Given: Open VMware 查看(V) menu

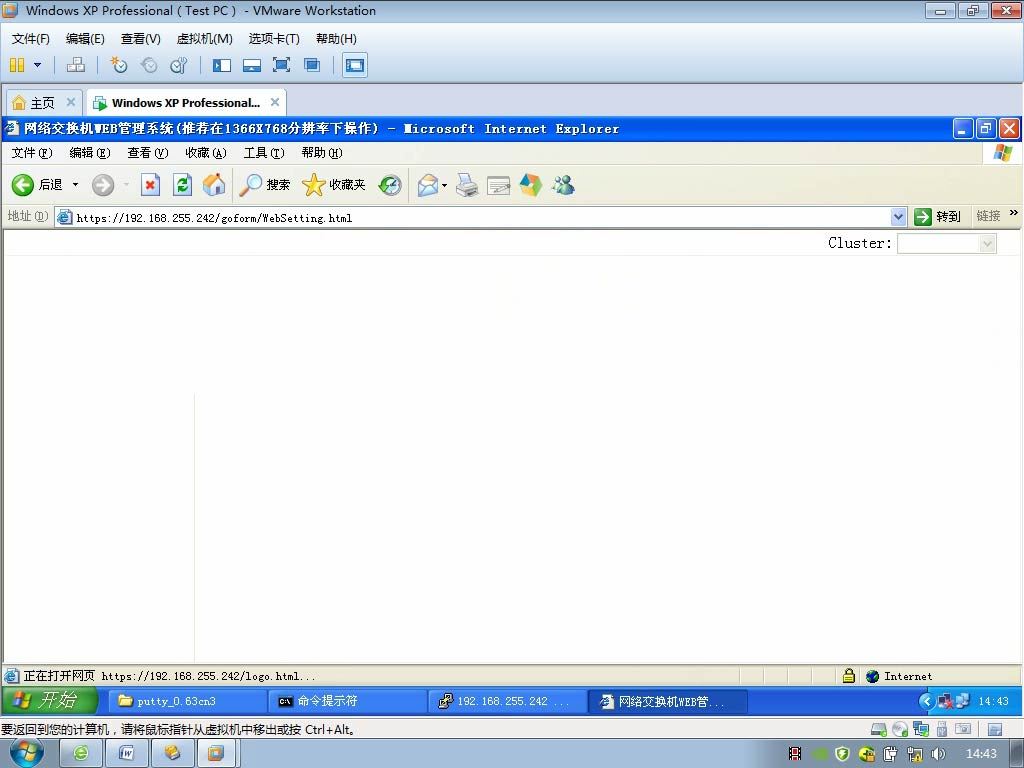Looking at the screenshot, I should 140,39.
